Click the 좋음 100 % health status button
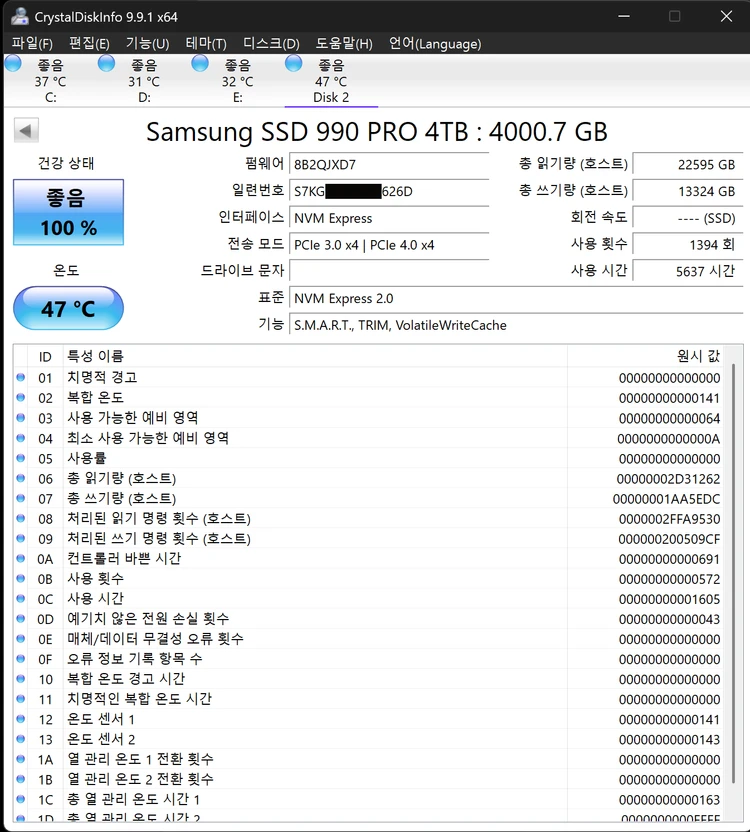The width and height of the screenshot is (750, 832). [68, 212]
